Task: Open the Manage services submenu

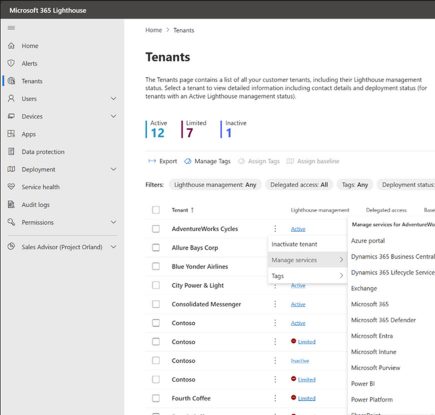Action: pyautogui.click(x=307, y=260)
